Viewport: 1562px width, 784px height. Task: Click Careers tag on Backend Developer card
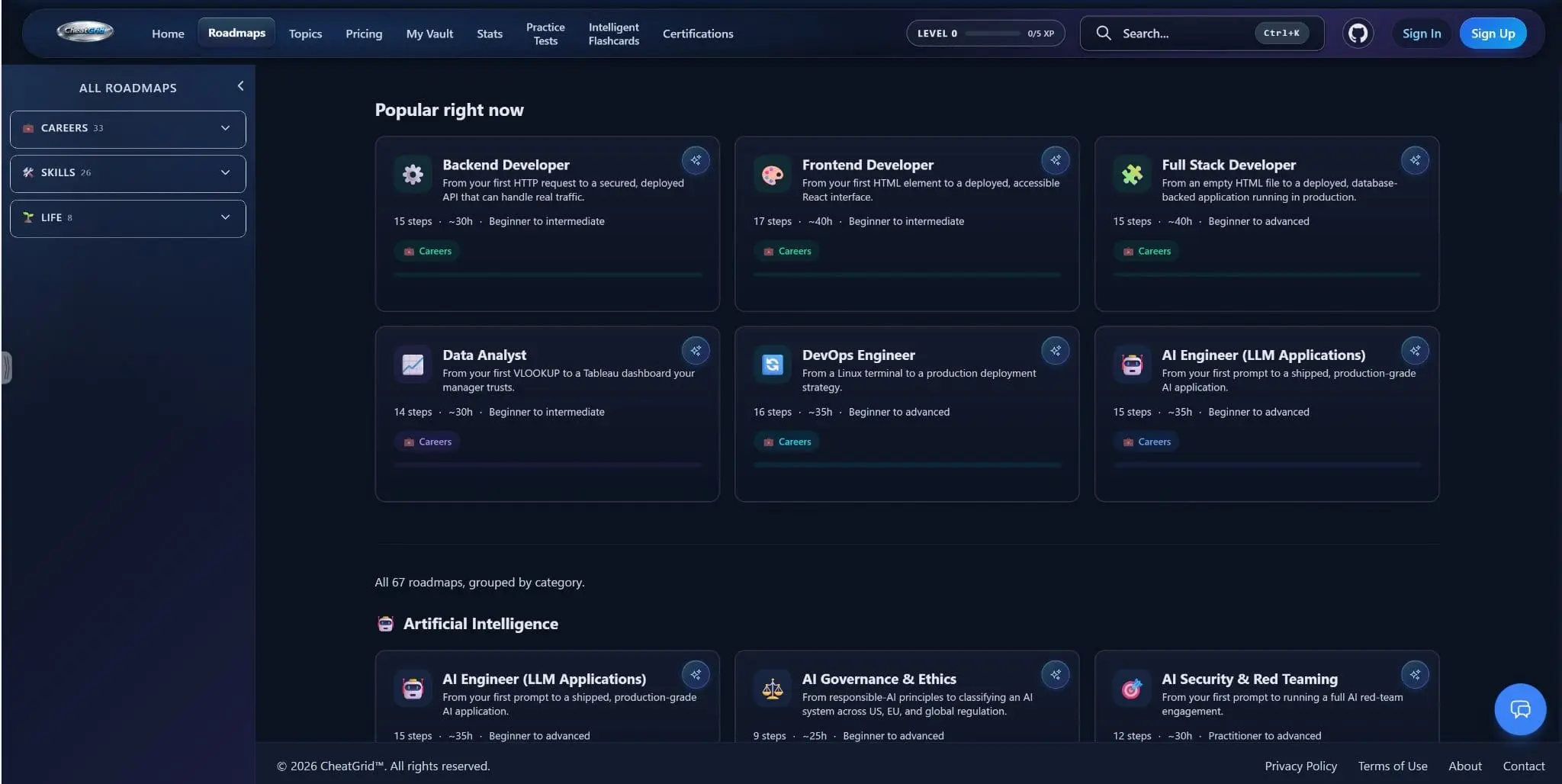[427, 251]
